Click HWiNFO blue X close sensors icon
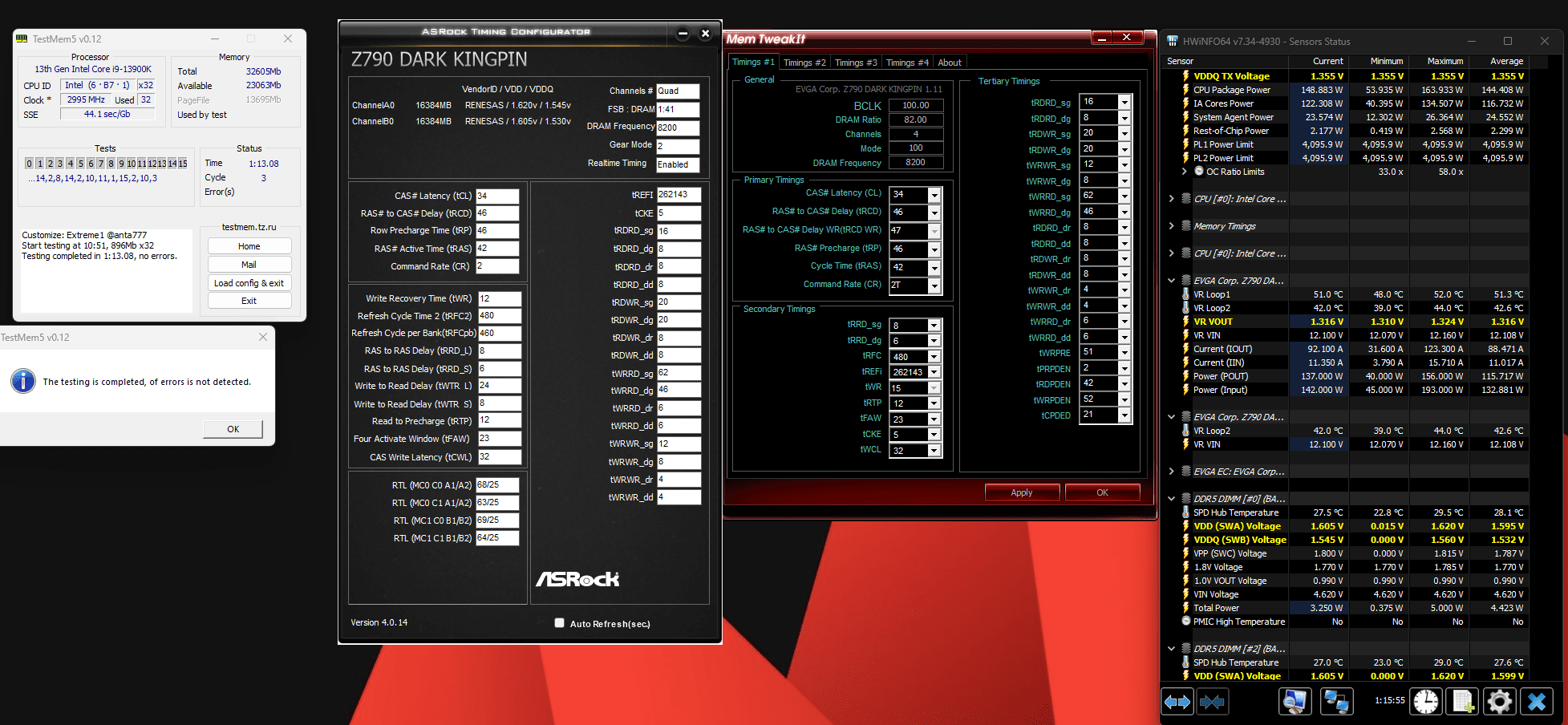This screenshot has width=1568, height=725. 1537,702
